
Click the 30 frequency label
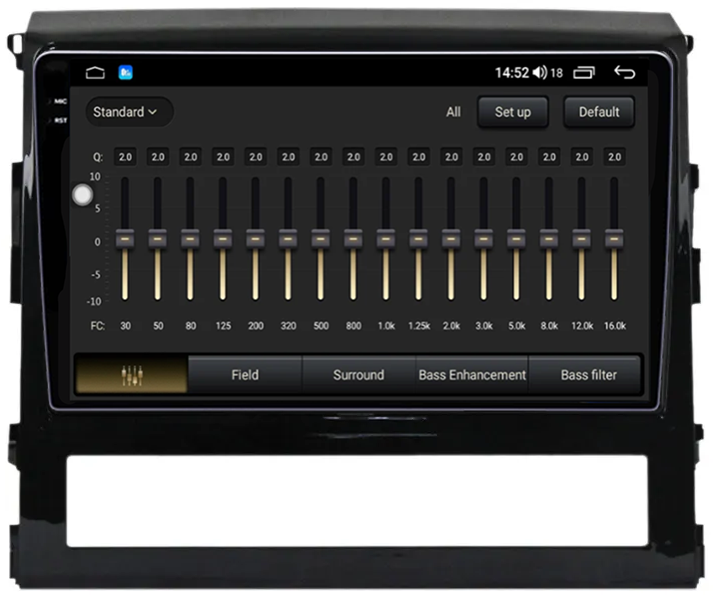pyautogui.click(x=125, y=326)
